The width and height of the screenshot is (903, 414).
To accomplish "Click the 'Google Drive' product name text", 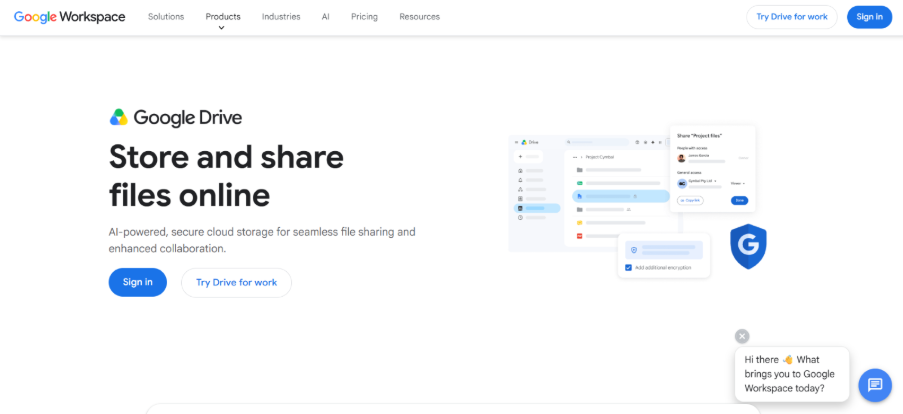I will (x=188, y=117).
